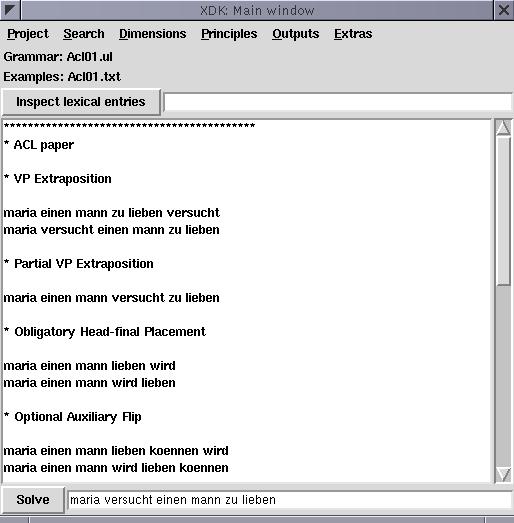Click the scrollbar trough below the thumb
514x523 pixels.
tap(503, 375)
